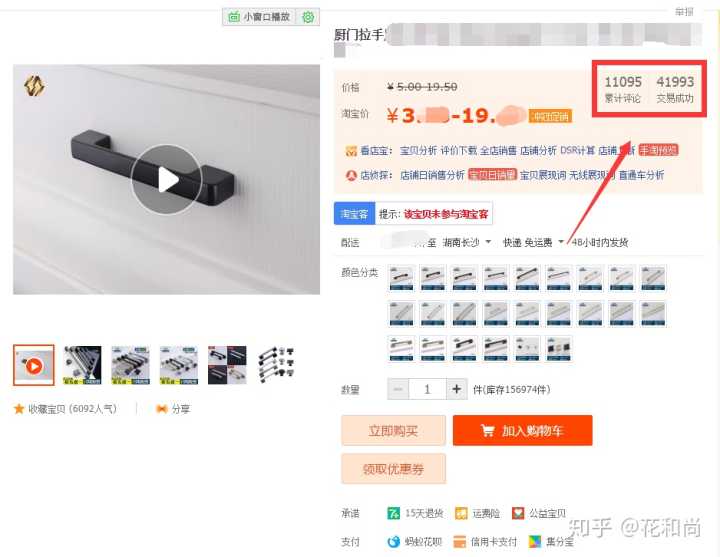This screenshot has height=557, width=720.
Task: Click the 15天退货 promise icon
Action: point(394,513)
